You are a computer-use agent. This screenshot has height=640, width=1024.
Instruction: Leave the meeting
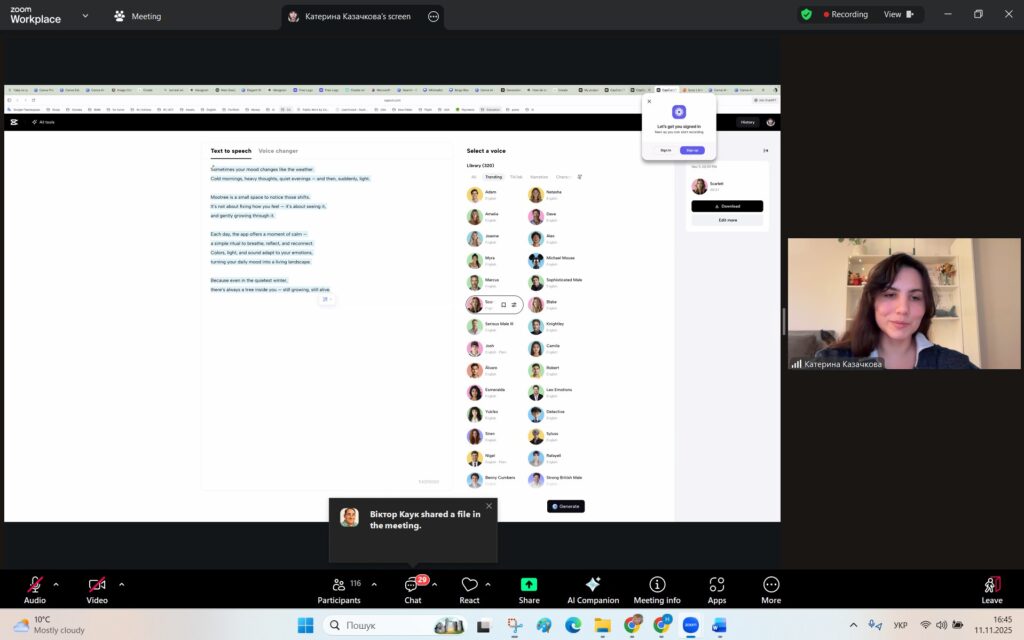tap(991, 586)
